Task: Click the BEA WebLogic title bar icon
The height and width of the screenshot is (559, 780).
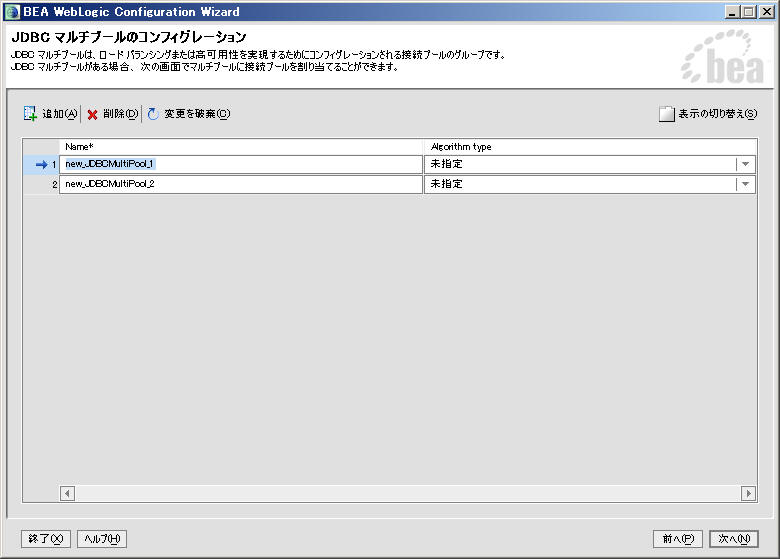Action: (x=12, y=12)
